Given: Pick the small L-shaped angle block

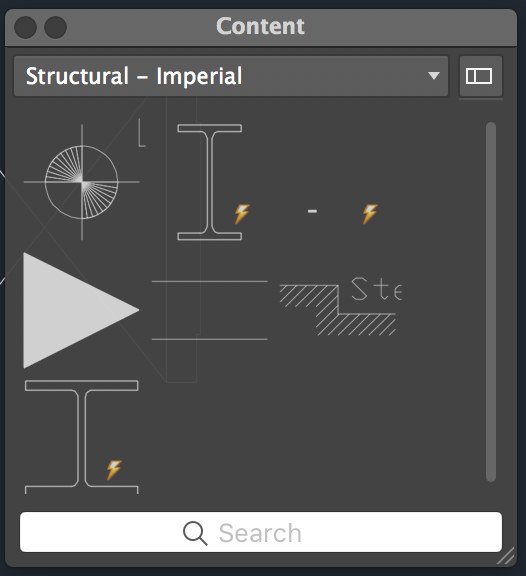Looking at the screenshot, I should click(142, 133).
